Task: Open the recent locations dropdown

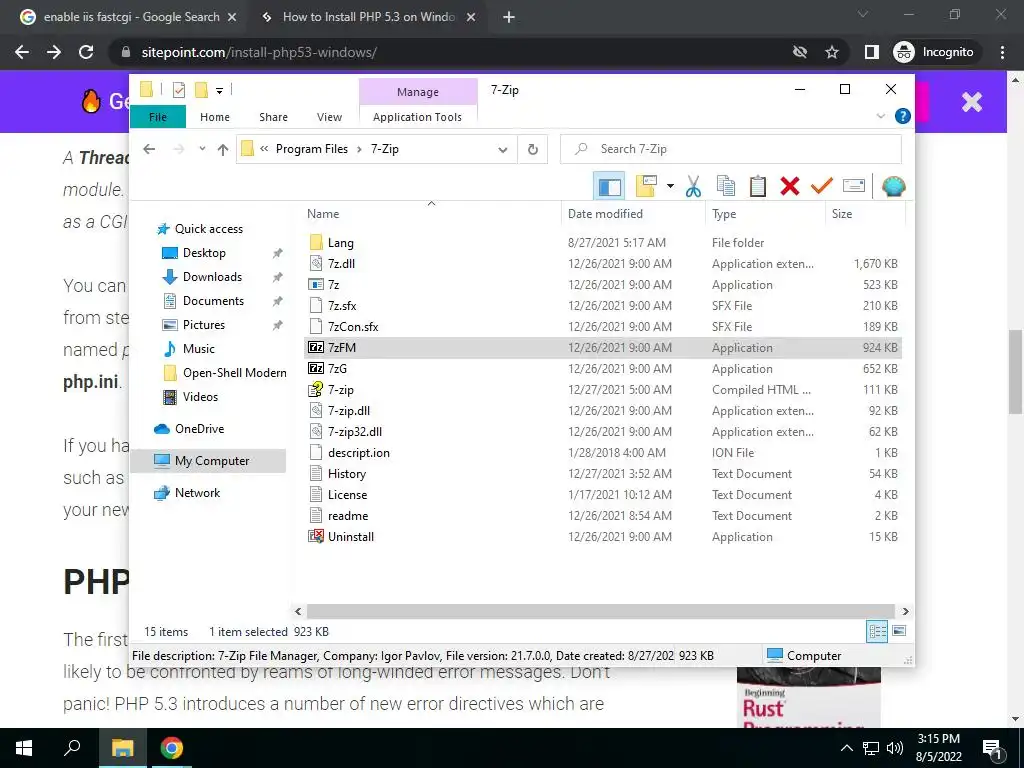Action: (202, 149)
